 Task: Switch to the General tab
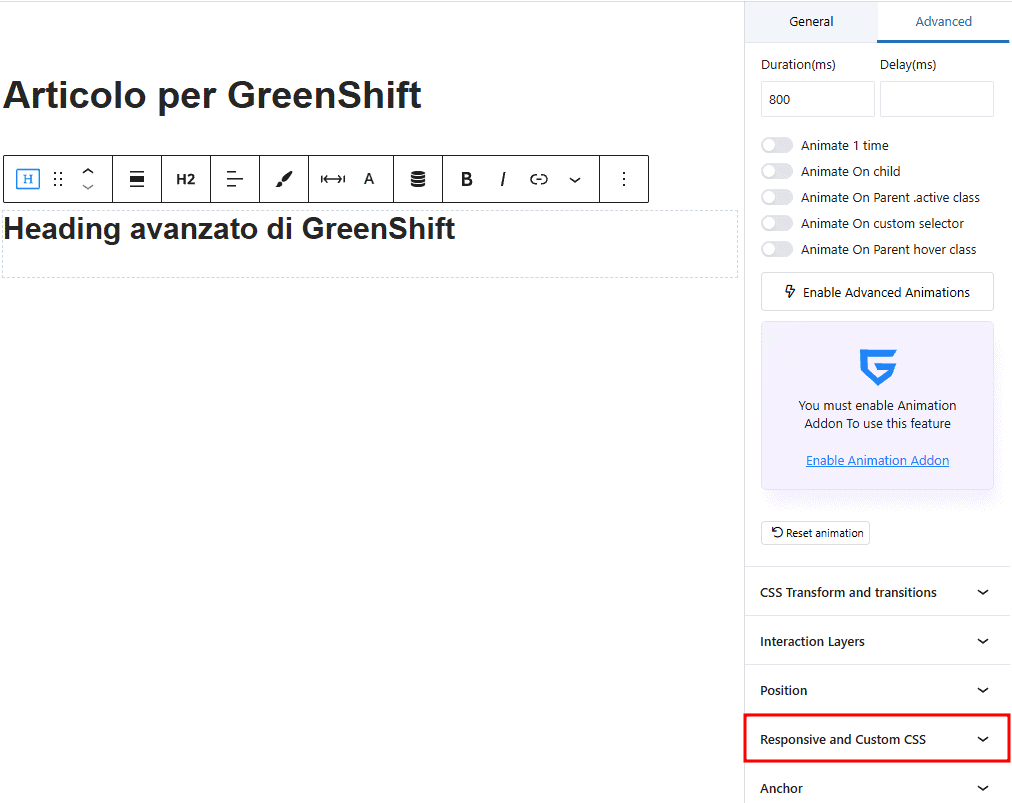(x=811, y=21)
